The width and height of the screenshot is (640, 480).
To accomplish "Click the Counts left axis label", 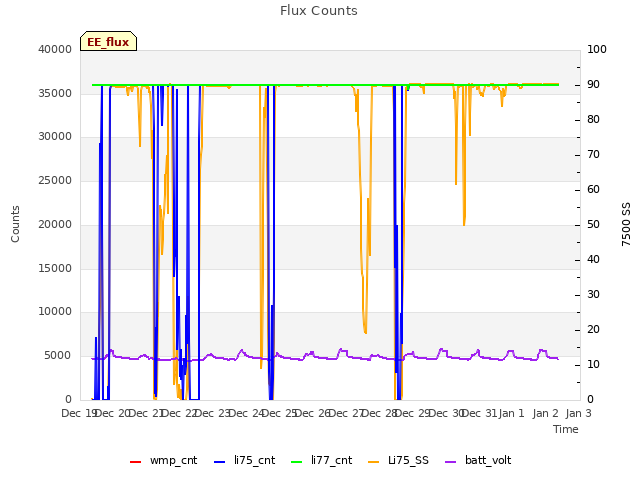I will tap(15, 224).
